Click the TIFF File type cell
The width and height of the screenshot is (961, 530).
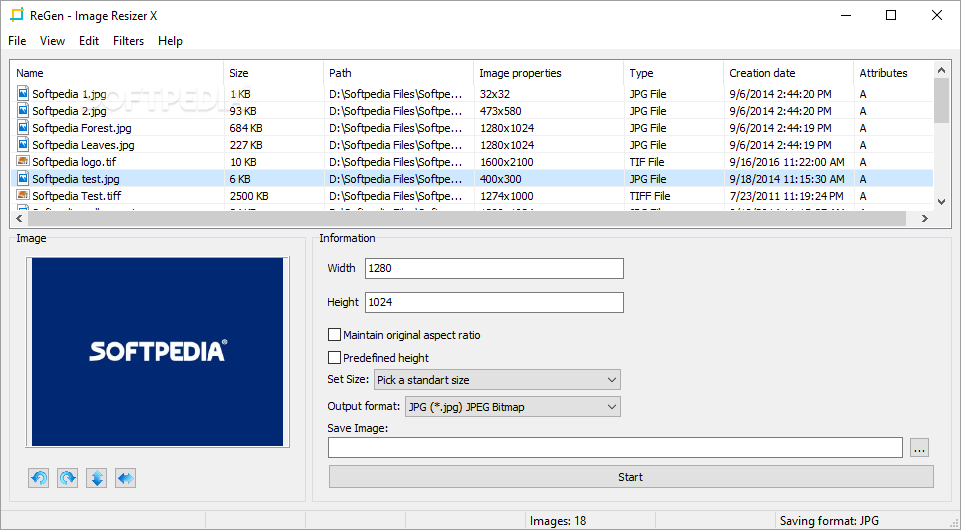pos(650,196)
